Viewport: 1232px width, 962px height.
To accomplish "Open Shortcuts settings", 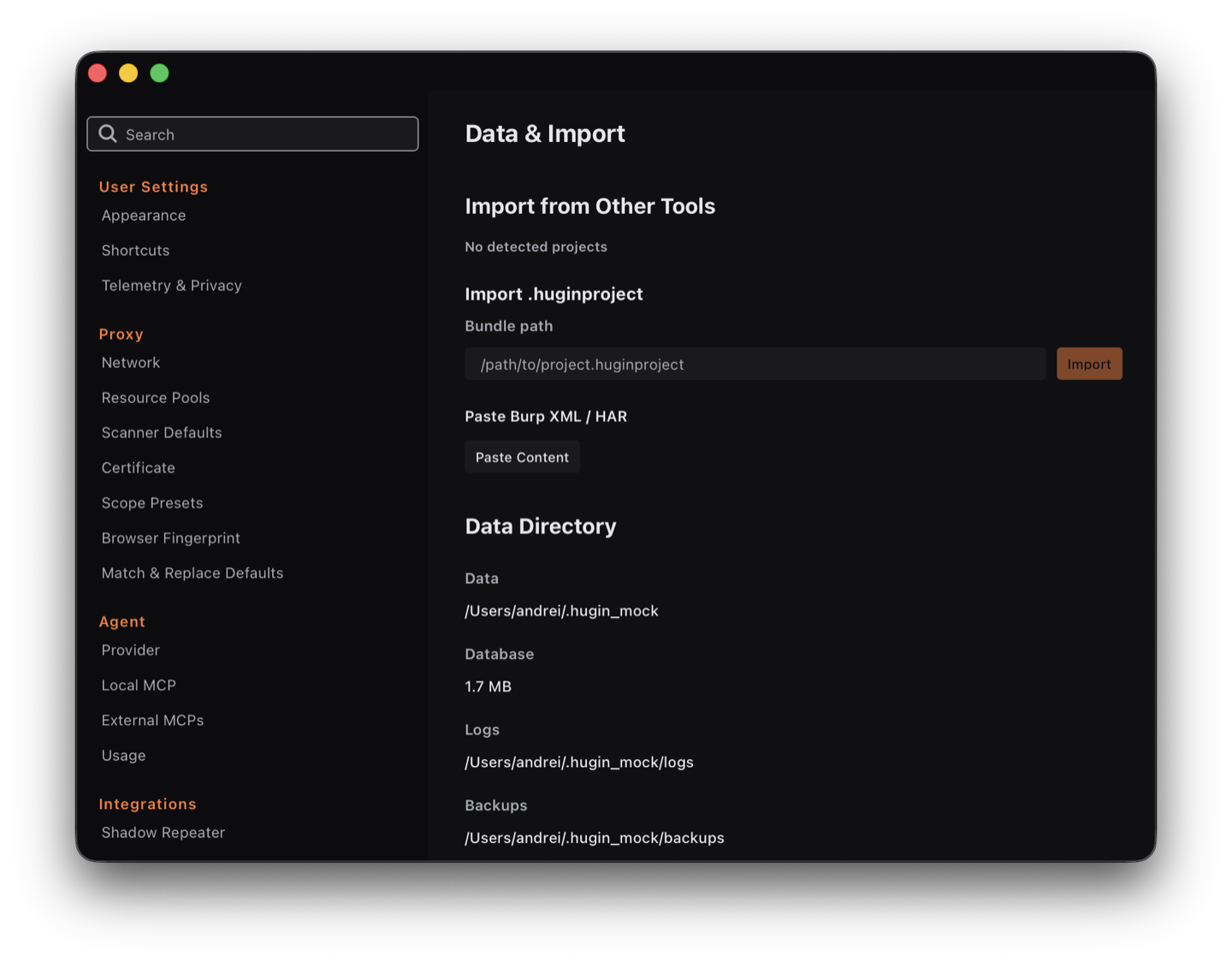I will [x=135, y=251].
